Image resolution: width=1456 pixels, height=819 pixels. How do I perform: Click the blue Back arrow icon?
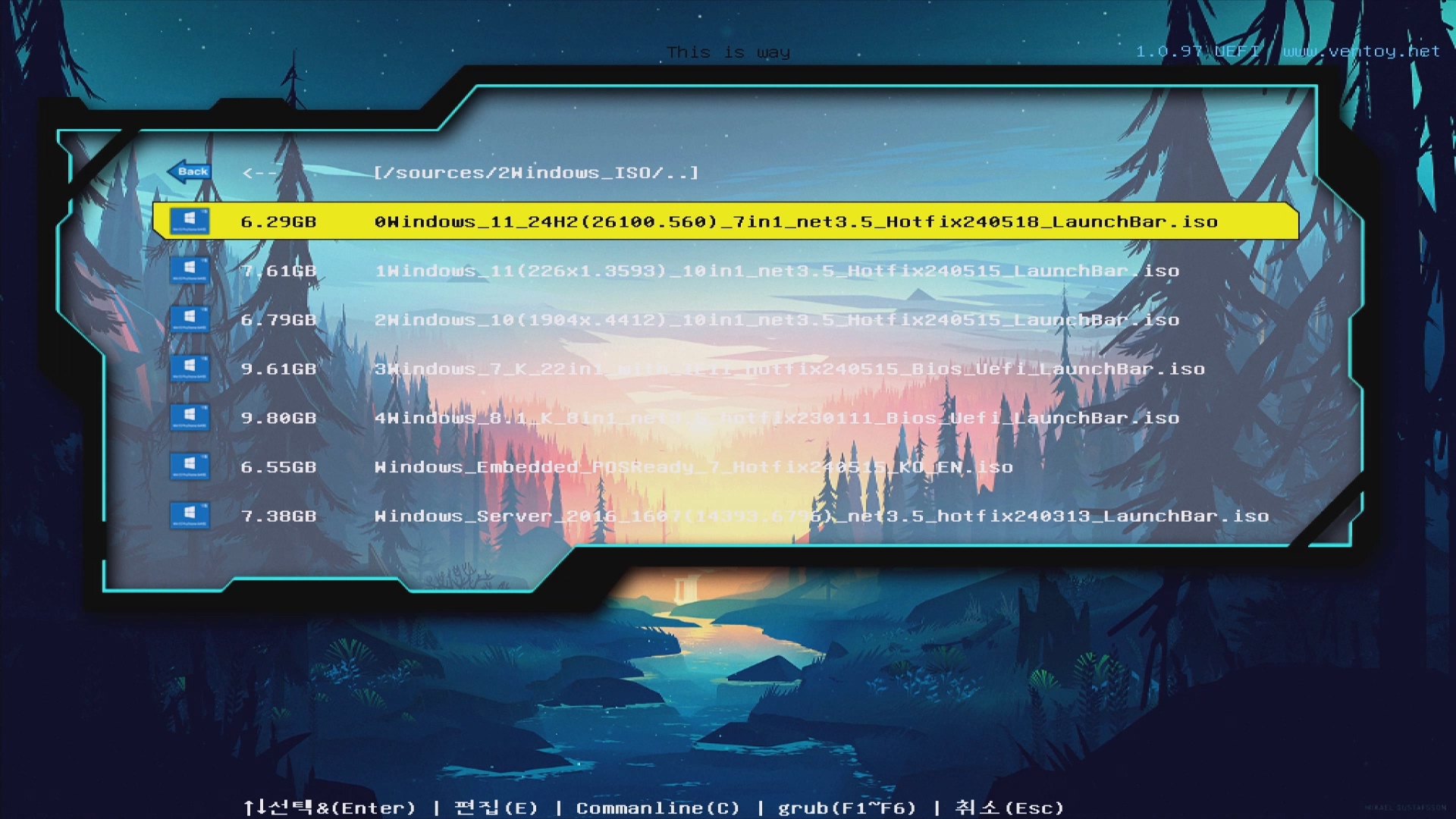click(x=190, y=171)
